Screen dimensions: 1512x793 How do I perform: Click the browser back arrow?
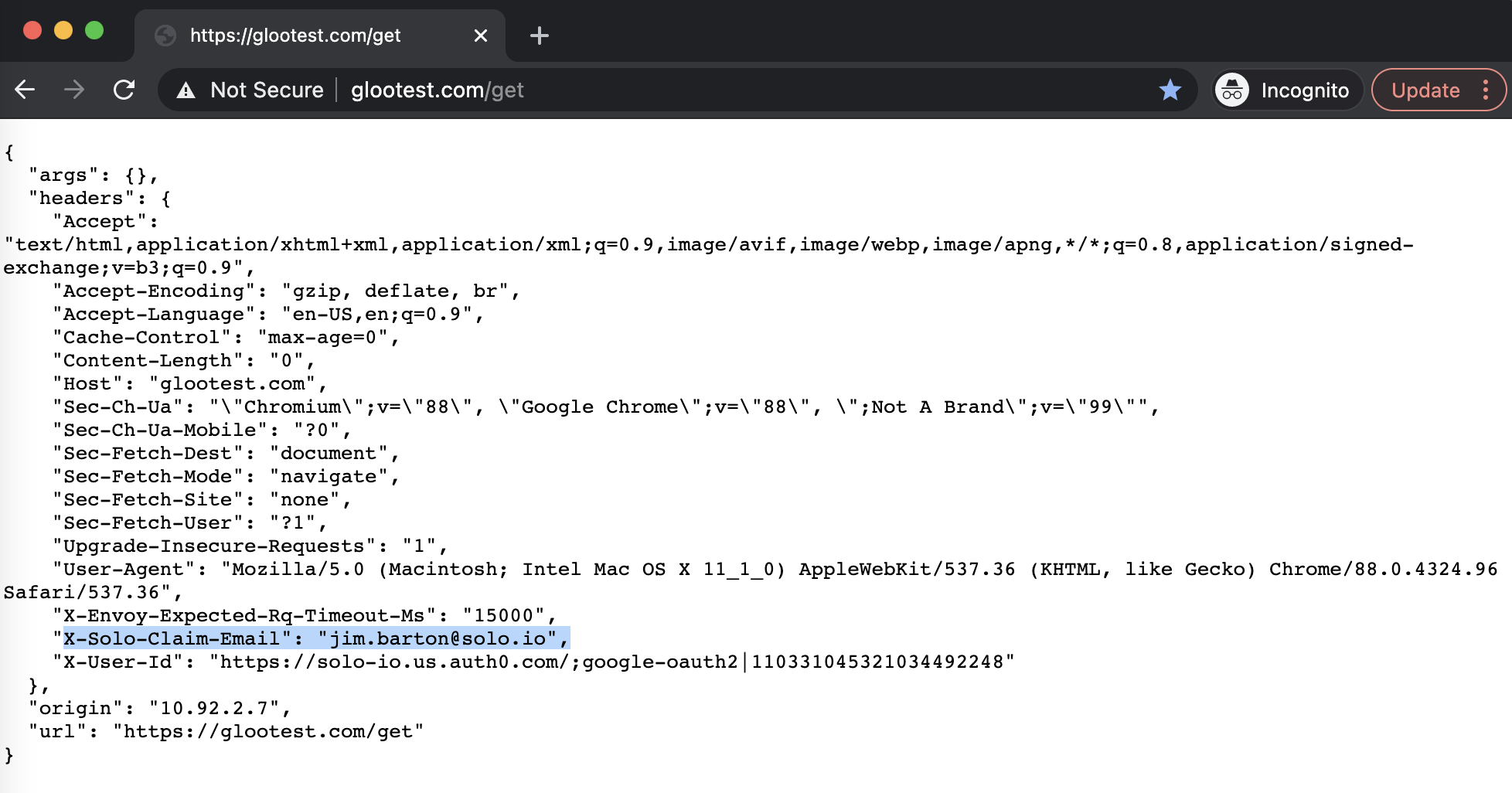click(x=25, y=90)
